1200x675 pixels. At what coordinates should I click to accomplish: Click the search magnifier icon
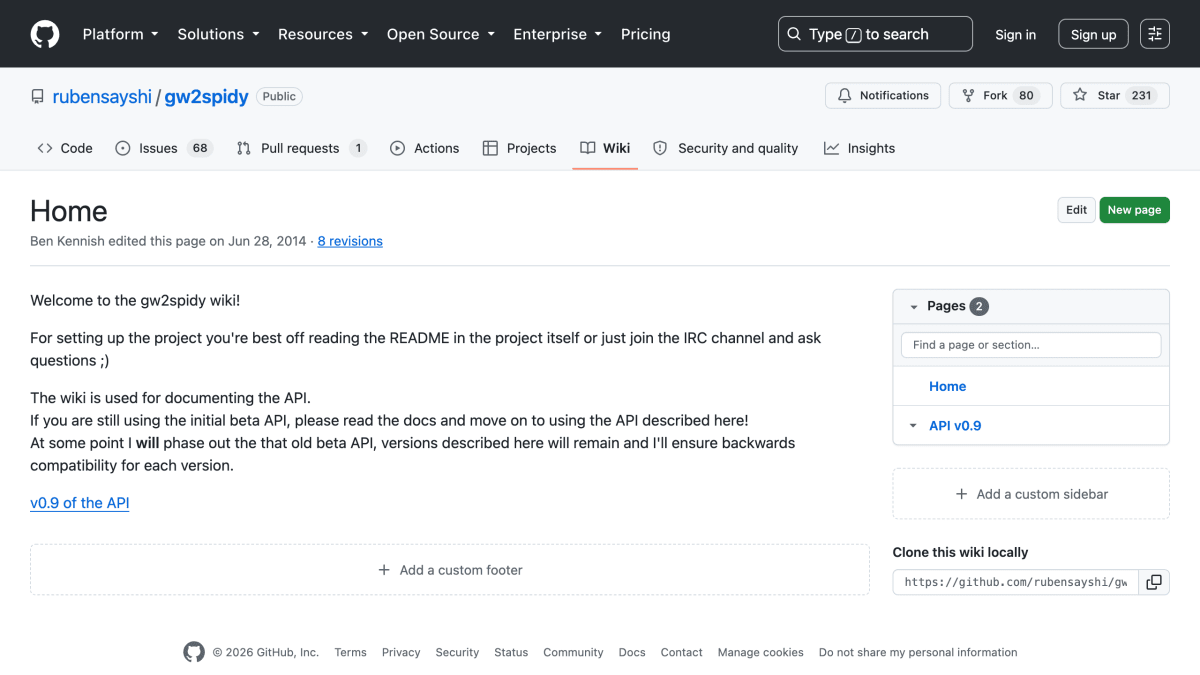click(794, 34)
